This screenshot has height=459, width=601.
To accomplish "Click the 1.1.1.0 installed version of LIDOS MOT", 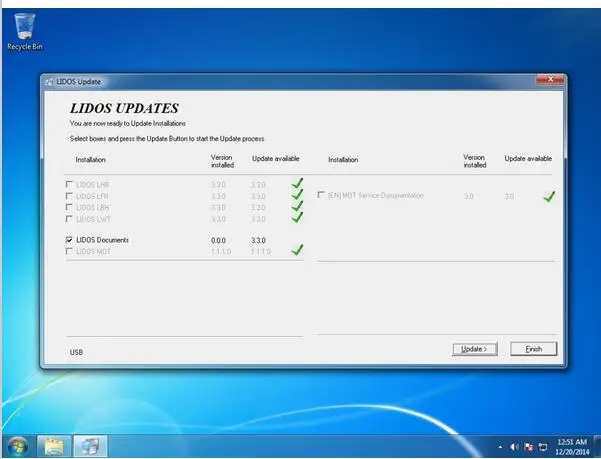I will tap(221, 252).
